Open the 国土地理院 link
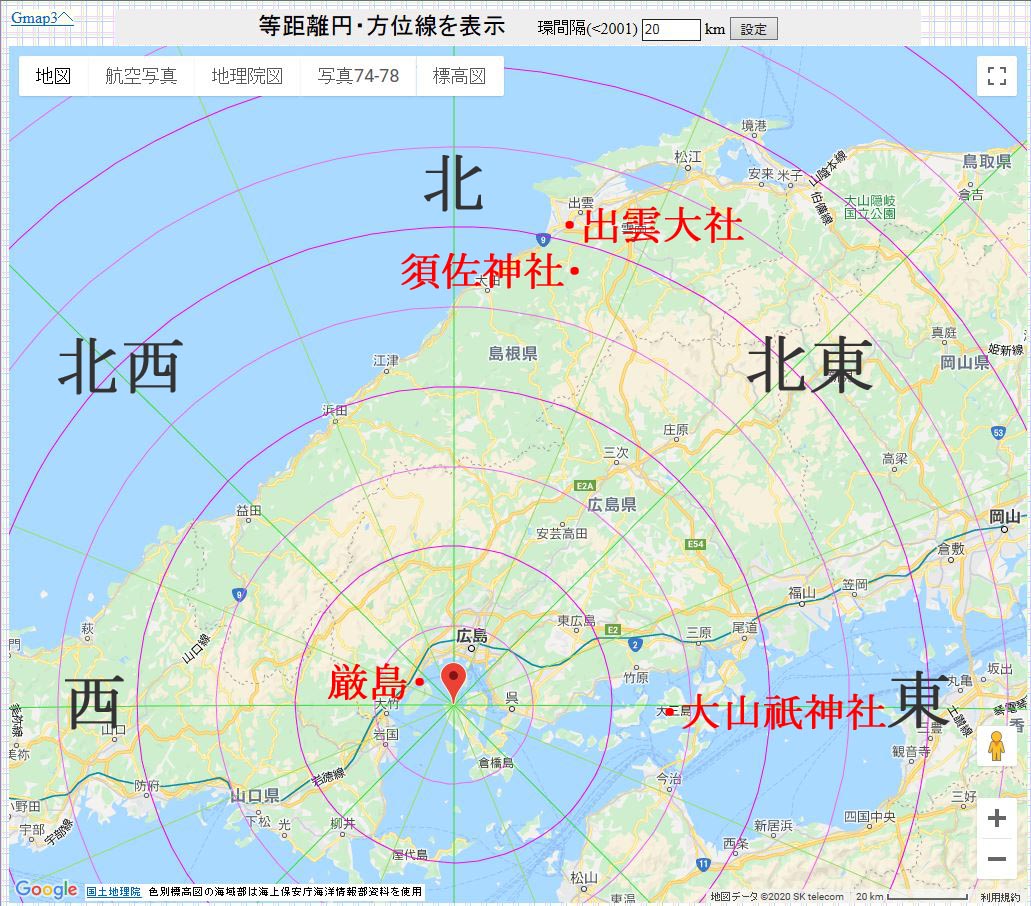 pyautogui.click(x=114, y=892)
